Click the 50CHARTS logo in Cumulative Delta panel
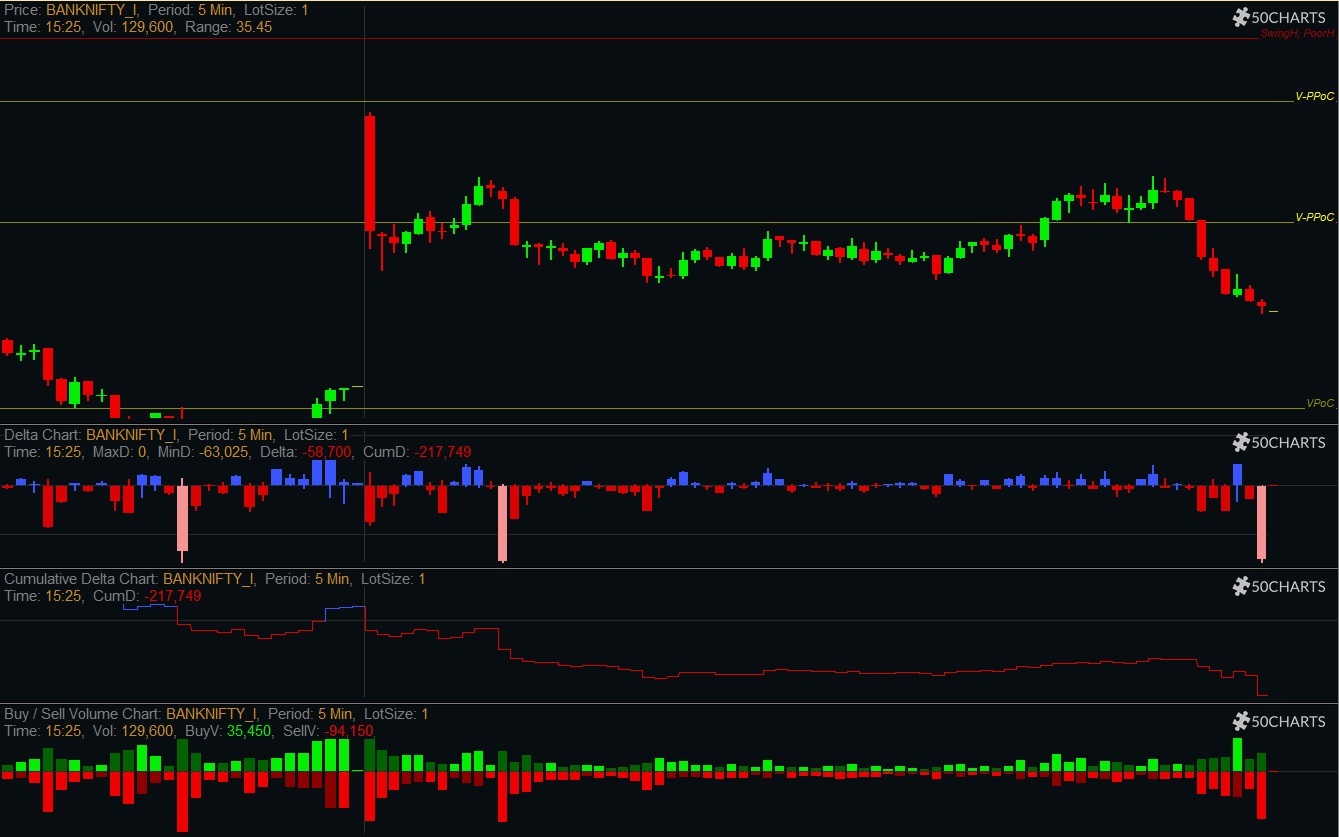Image resolution: width=1339 pixels, height=837 pixels. click(x=1279, y=586)
